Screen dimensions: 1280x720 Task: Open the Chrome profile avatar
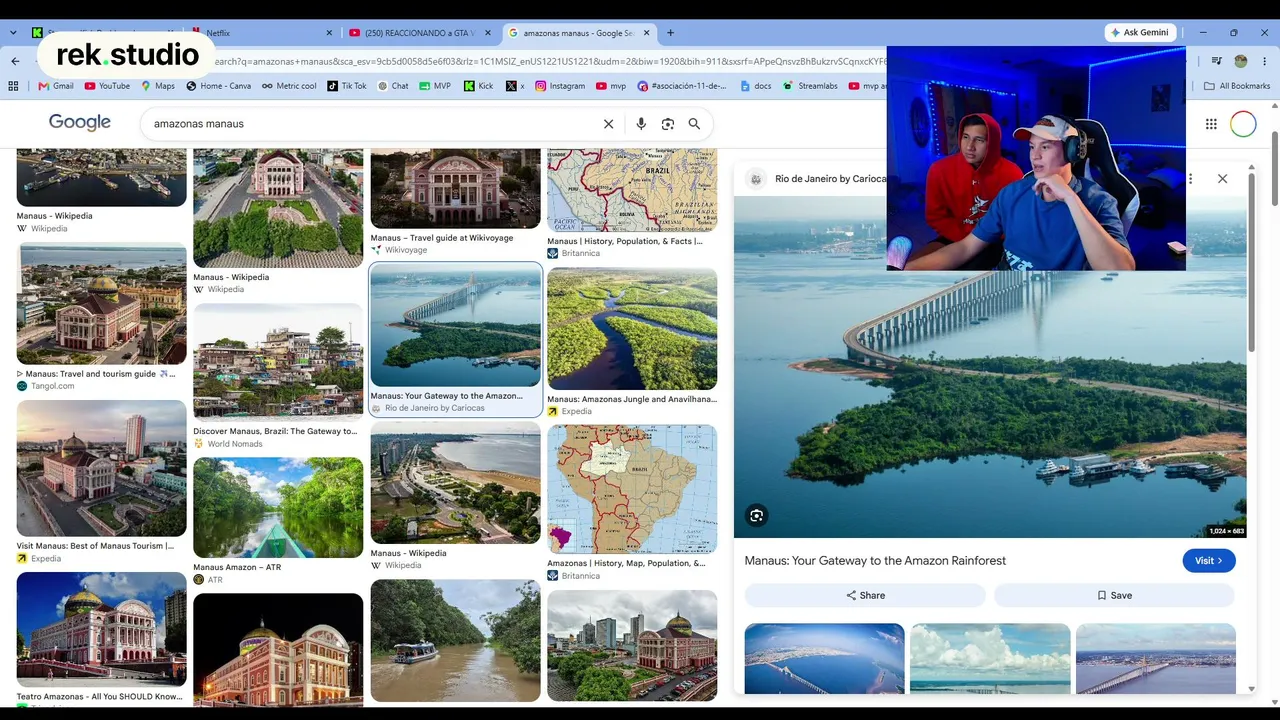[x=1241, y=61]
